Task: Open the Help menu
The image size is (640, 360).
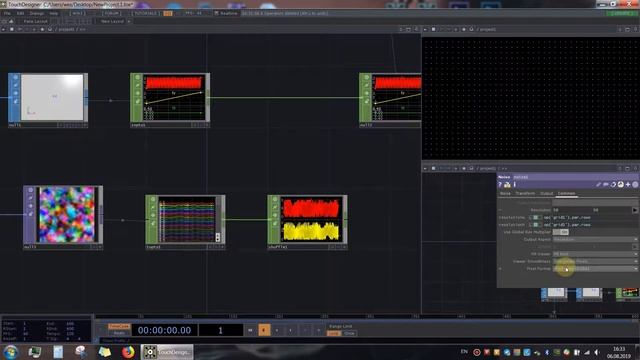Action: pos(53,13)
